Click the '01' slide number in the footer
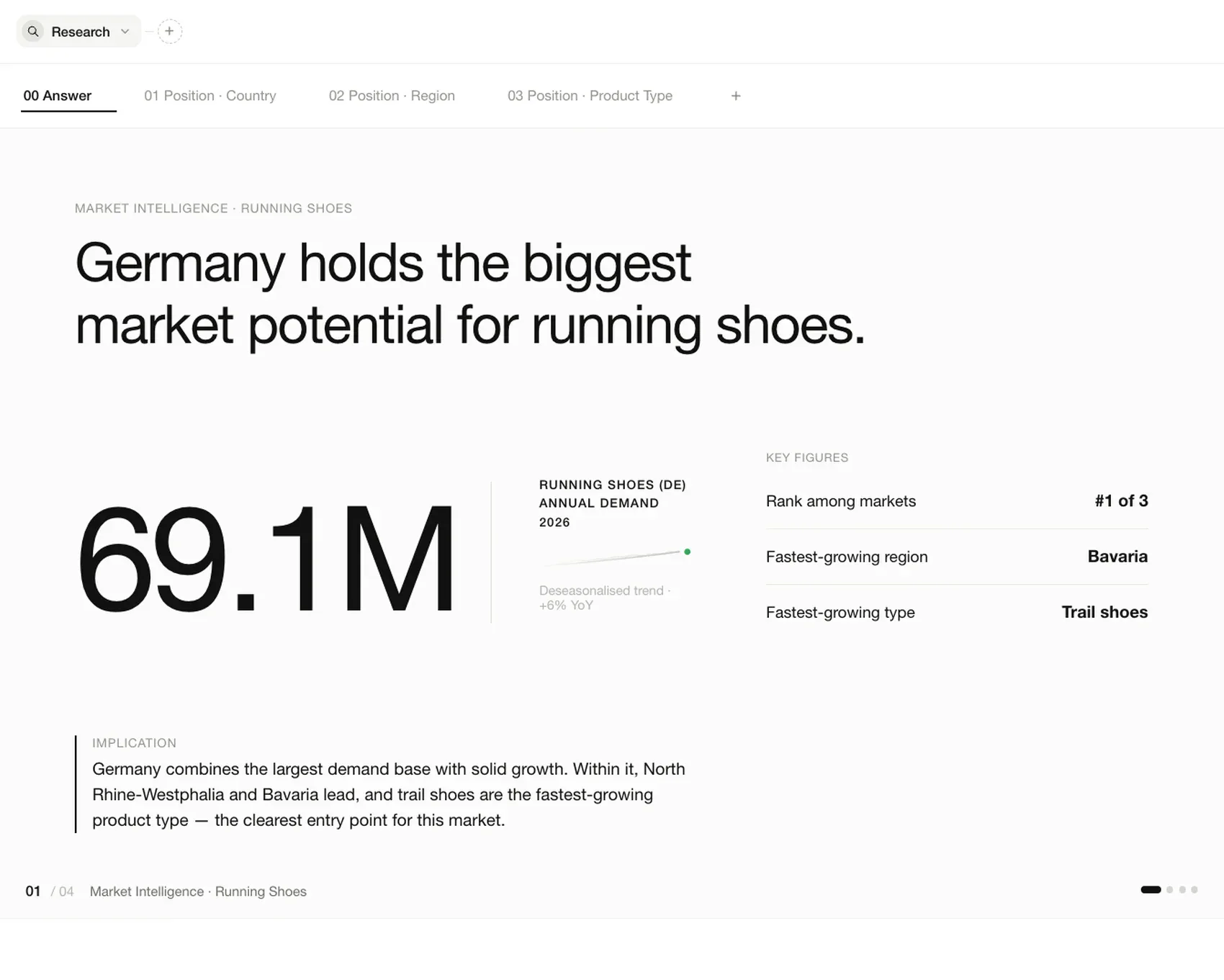This screenshot has height=980, width=1224. [x=33, y=891]
